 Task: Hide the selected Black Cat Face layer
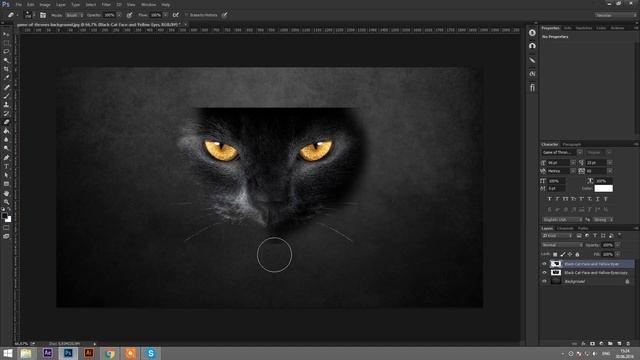(x=544, y=264)
